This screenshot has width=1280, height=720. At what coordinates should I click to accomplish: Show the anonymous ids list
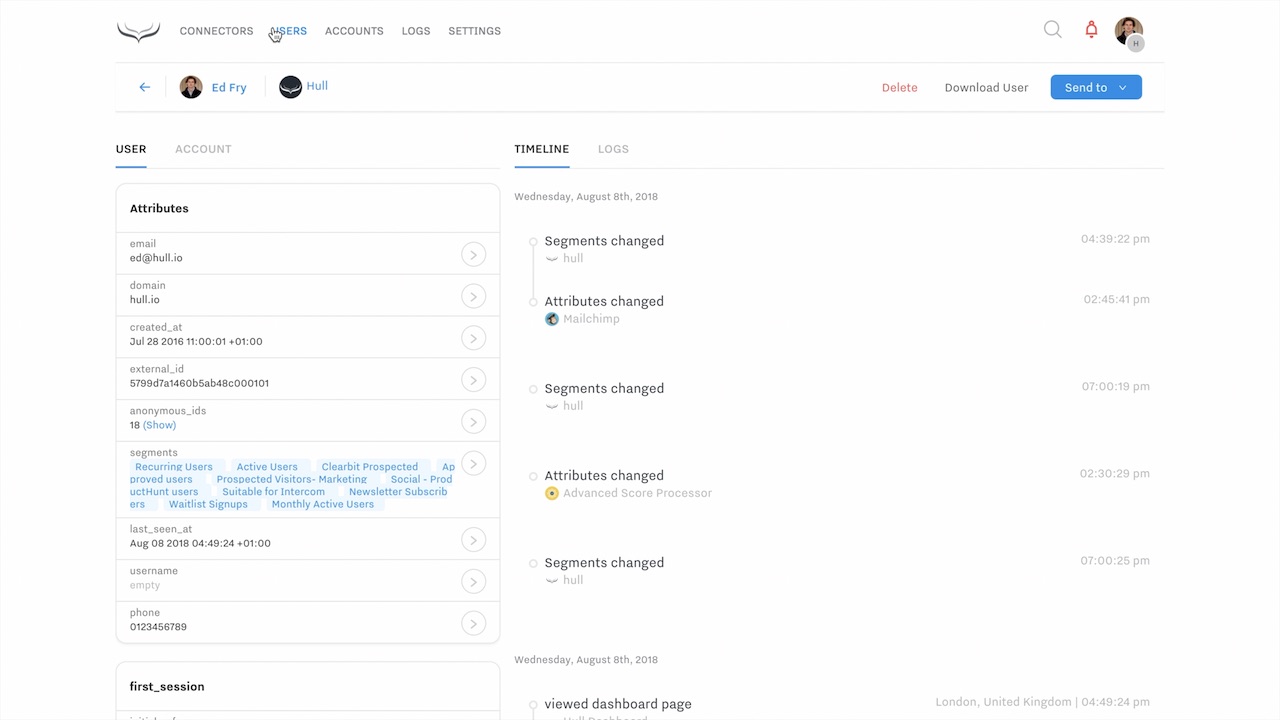(x=160, y=425)
